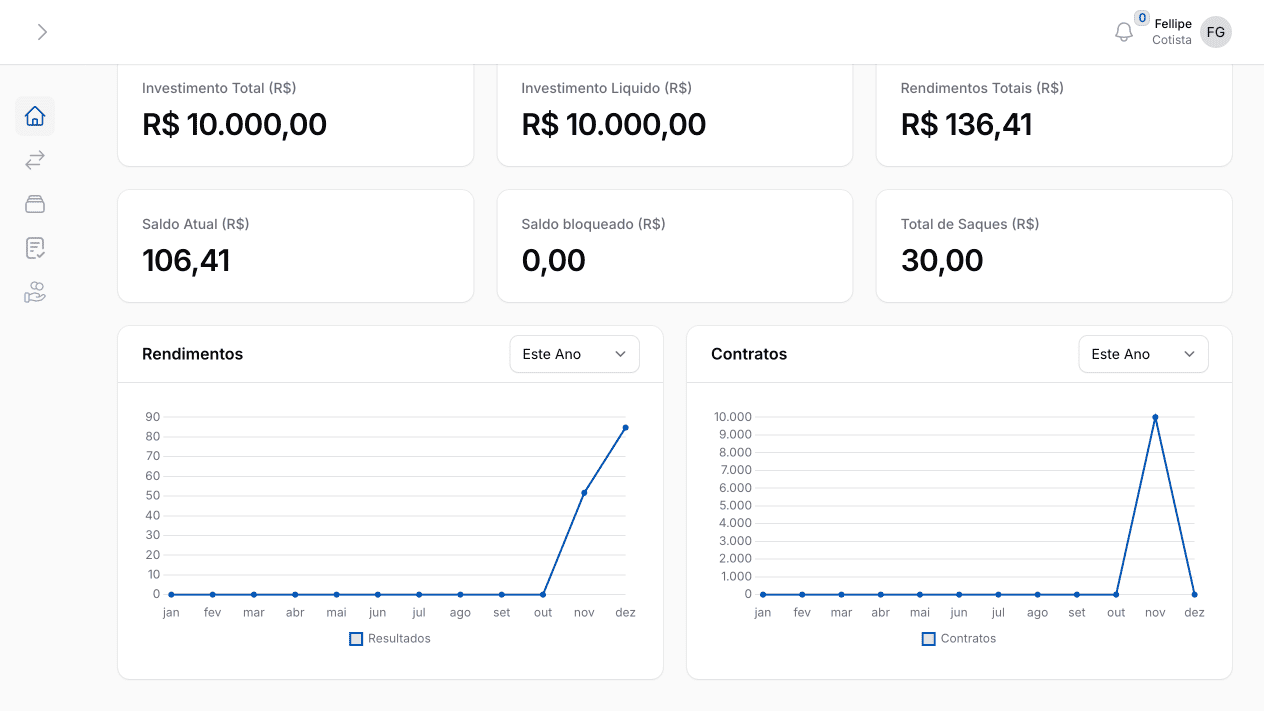Open the FG user avatar menu
Image resolution: width=1264 pixels, height=711 pixels.
click(1216, 32)
